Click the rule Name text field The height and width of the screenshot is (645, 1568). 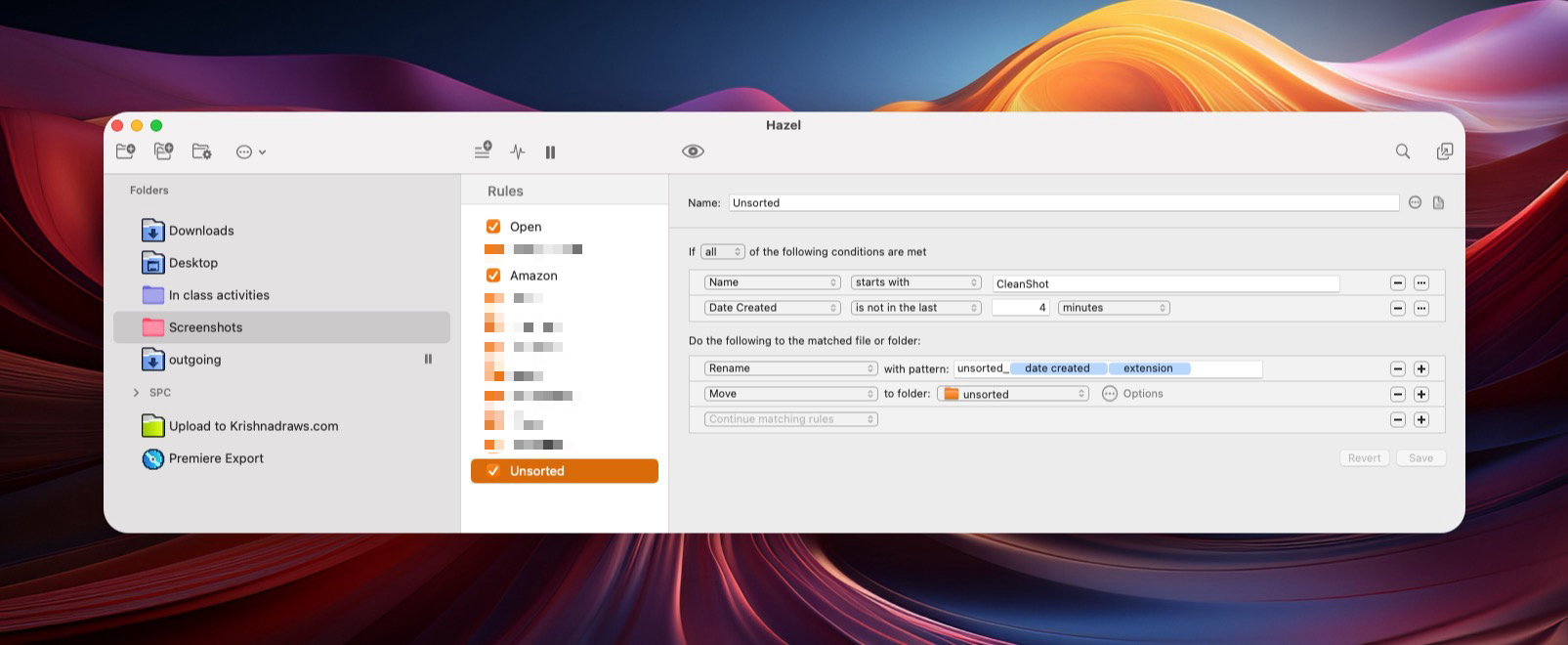[1063, 203]
